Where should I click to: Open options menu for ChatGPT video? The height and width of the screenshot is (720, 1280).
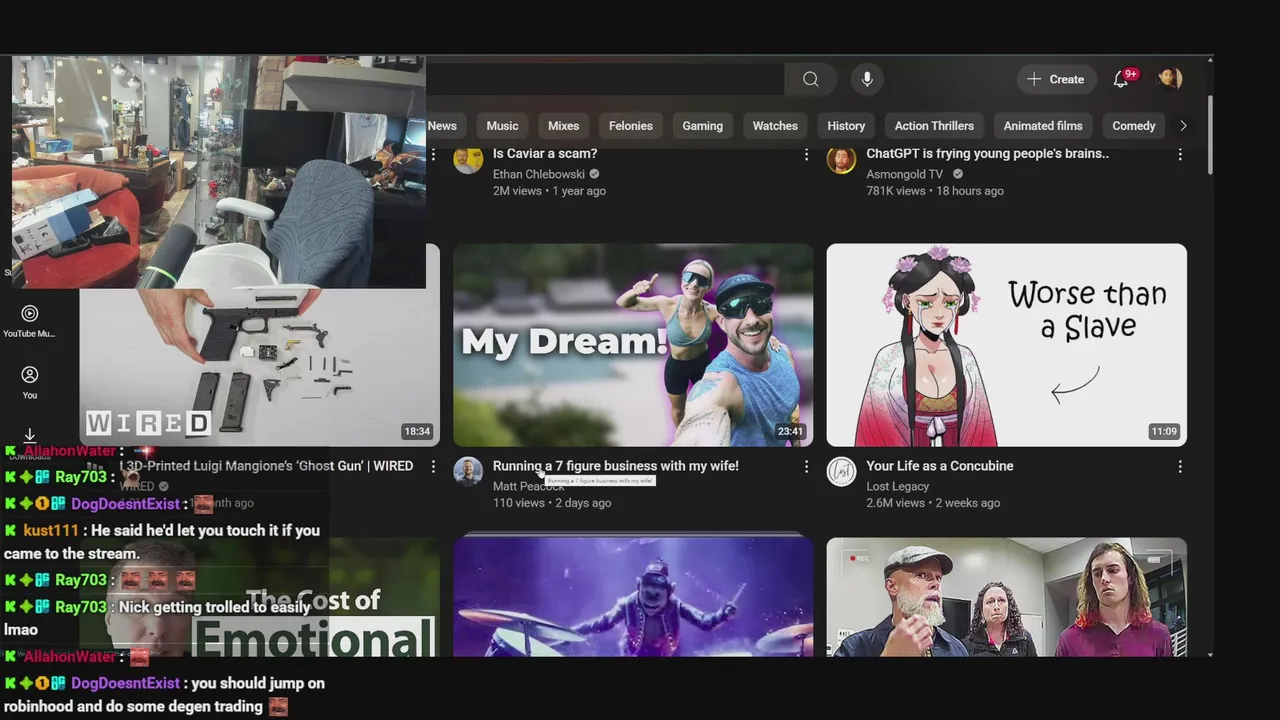[1180, 155]
